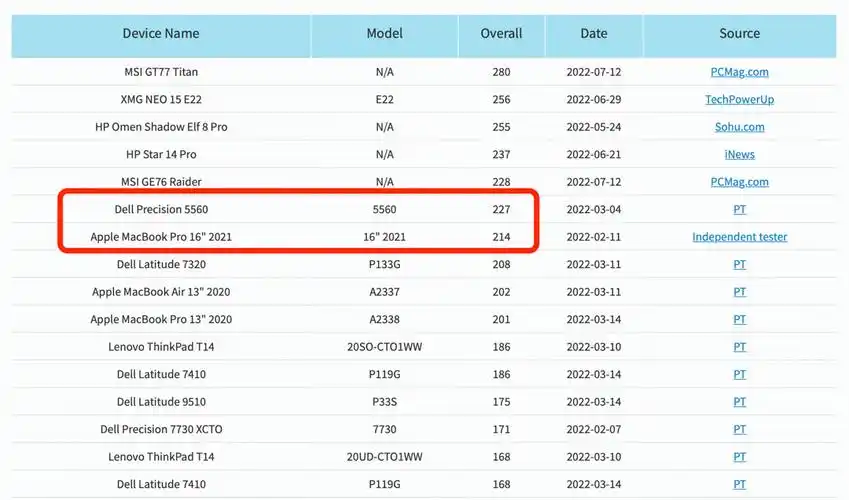Open PCMag.com link for MSI GT77 Titan
This screenshot has width=849, height=500.
click(739, 72)
